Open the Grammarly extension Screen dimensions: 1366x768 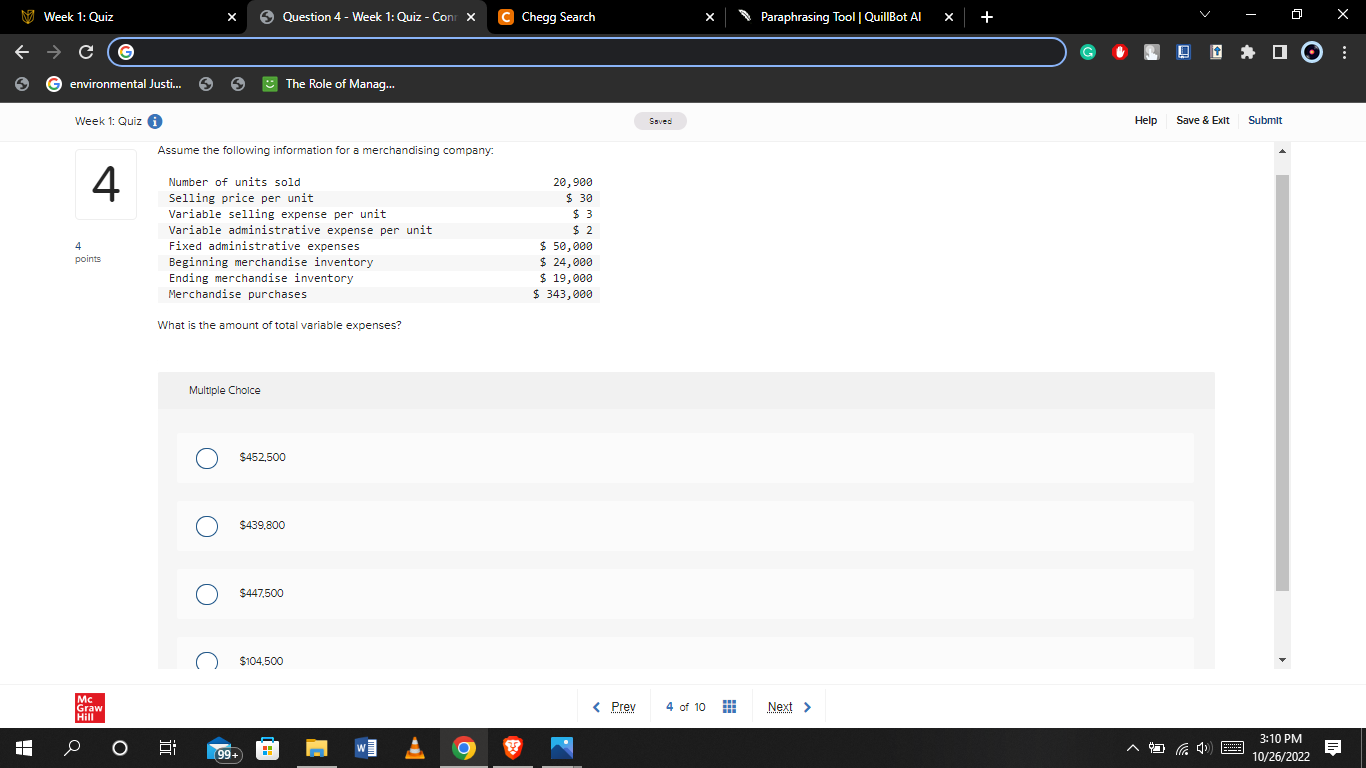pos(1090,52)
